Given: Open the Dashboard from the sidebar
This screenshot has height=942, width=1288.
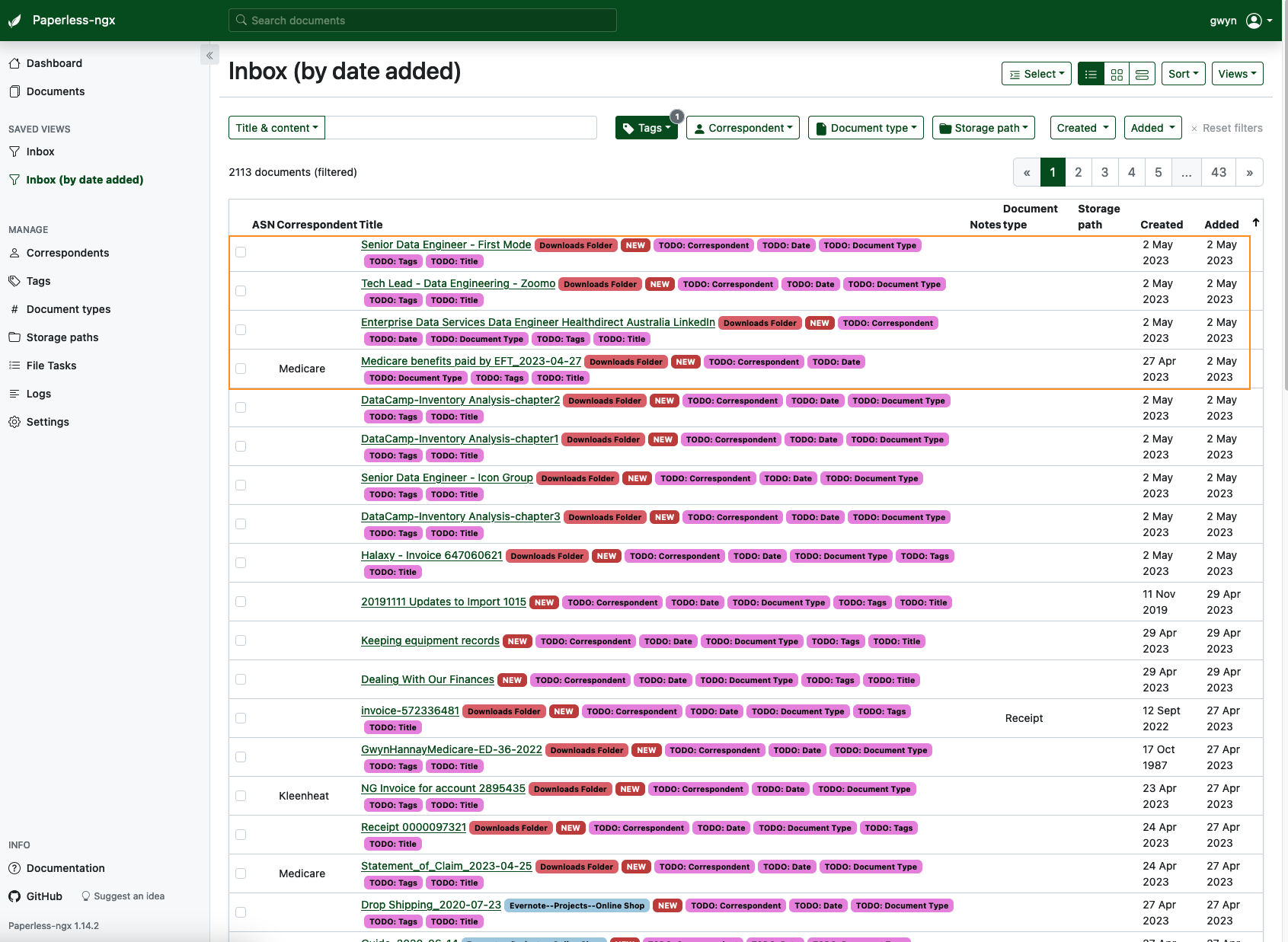Looking at the screenshot, I should pyautogui.click(x=54, y=63).
